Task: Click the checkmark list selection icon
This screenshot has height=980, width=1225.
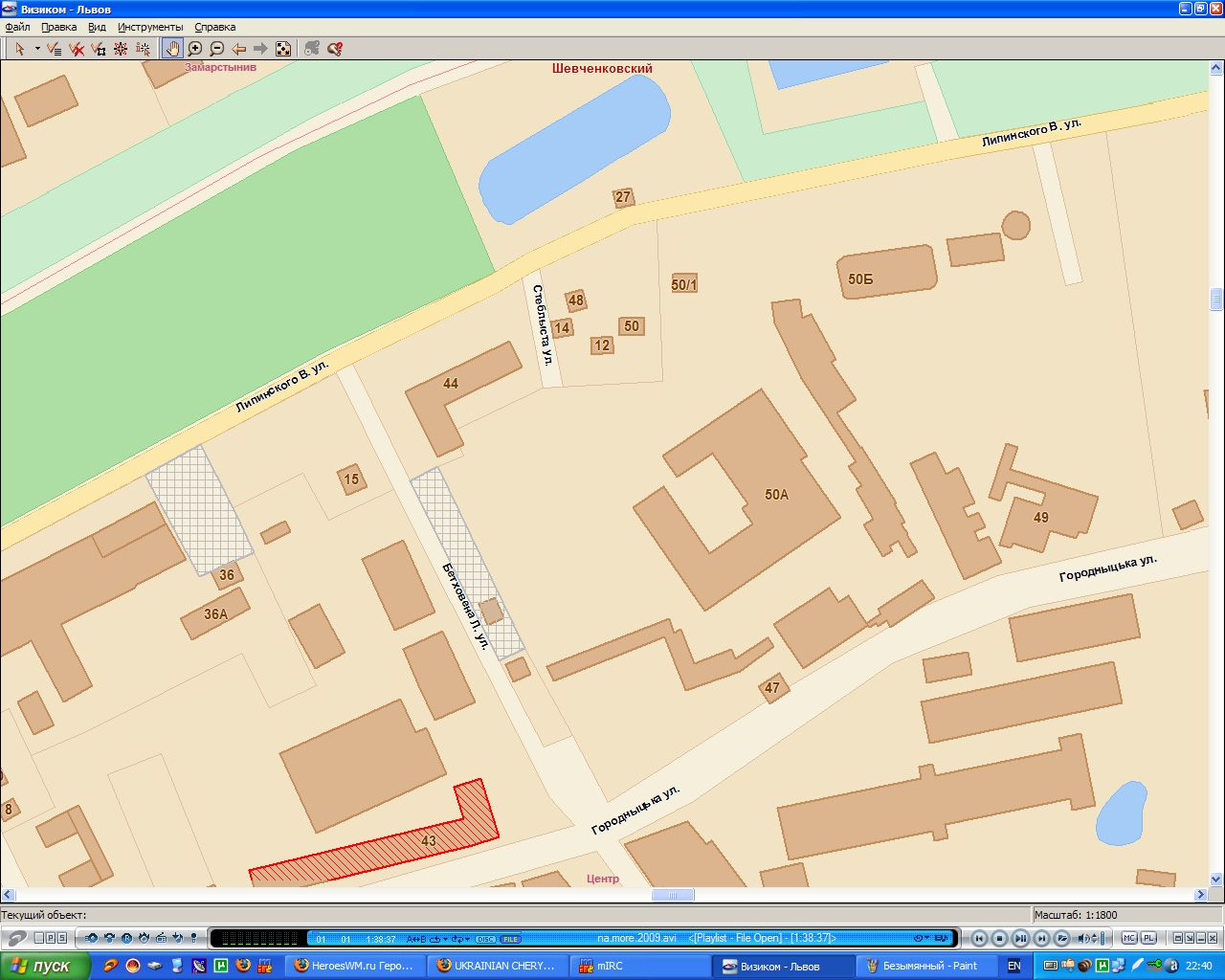Action: click(x=55, y=49)
